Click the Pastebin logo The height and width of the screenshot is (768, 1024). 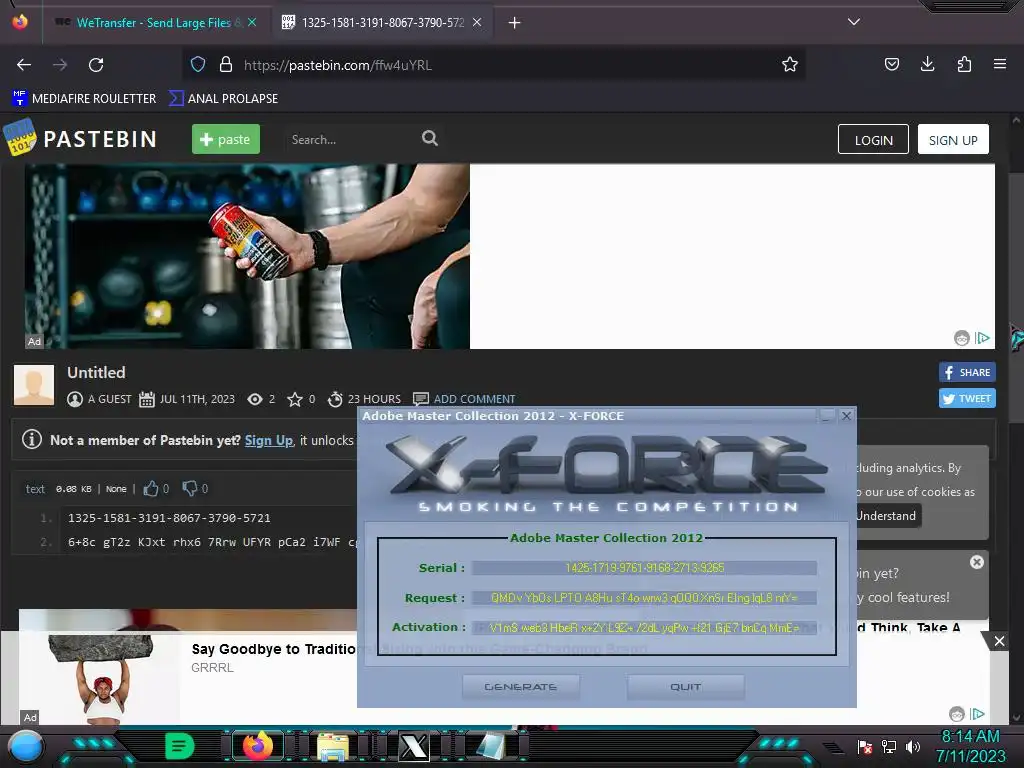(x=81, y=138)
